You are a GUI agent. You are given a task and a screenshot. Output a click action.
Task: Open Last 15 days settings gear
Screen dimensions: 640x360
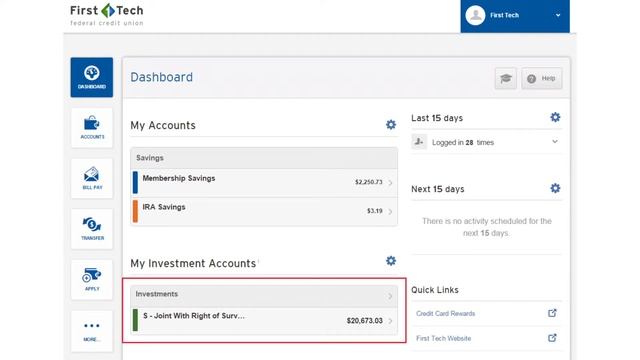coord(555,118)
